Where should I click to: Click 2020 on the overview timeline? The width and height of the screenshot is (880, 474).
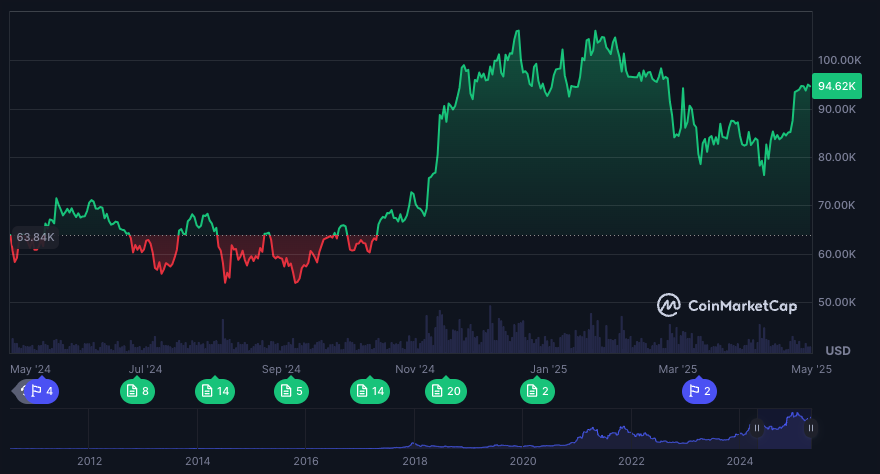(523, 461)
